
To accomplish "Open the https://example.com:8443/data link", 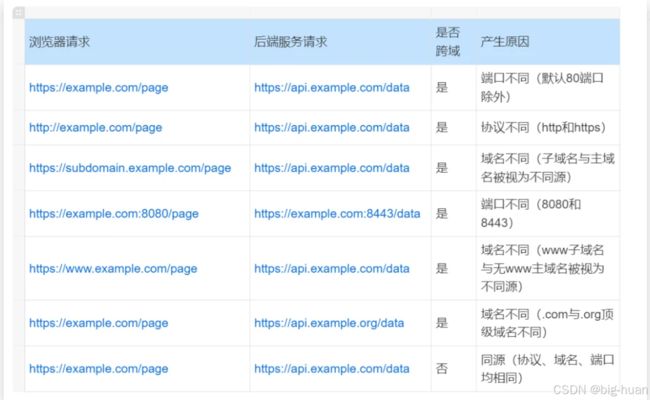I will click(337, 214).
